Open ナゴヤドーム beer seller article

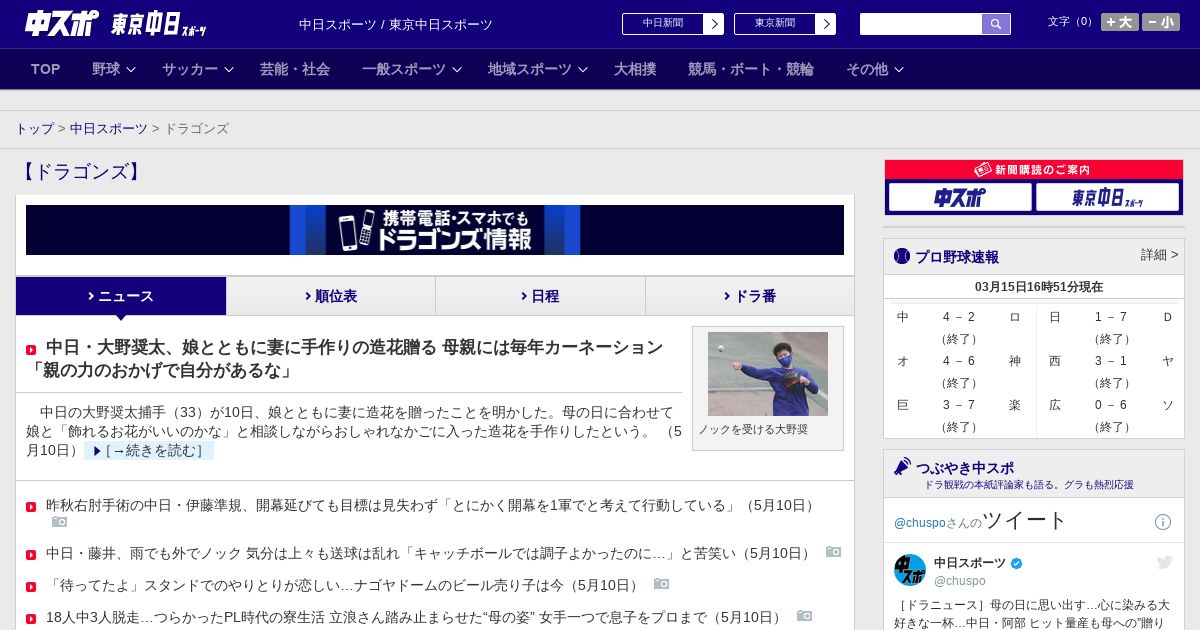(x=345, y=585)
